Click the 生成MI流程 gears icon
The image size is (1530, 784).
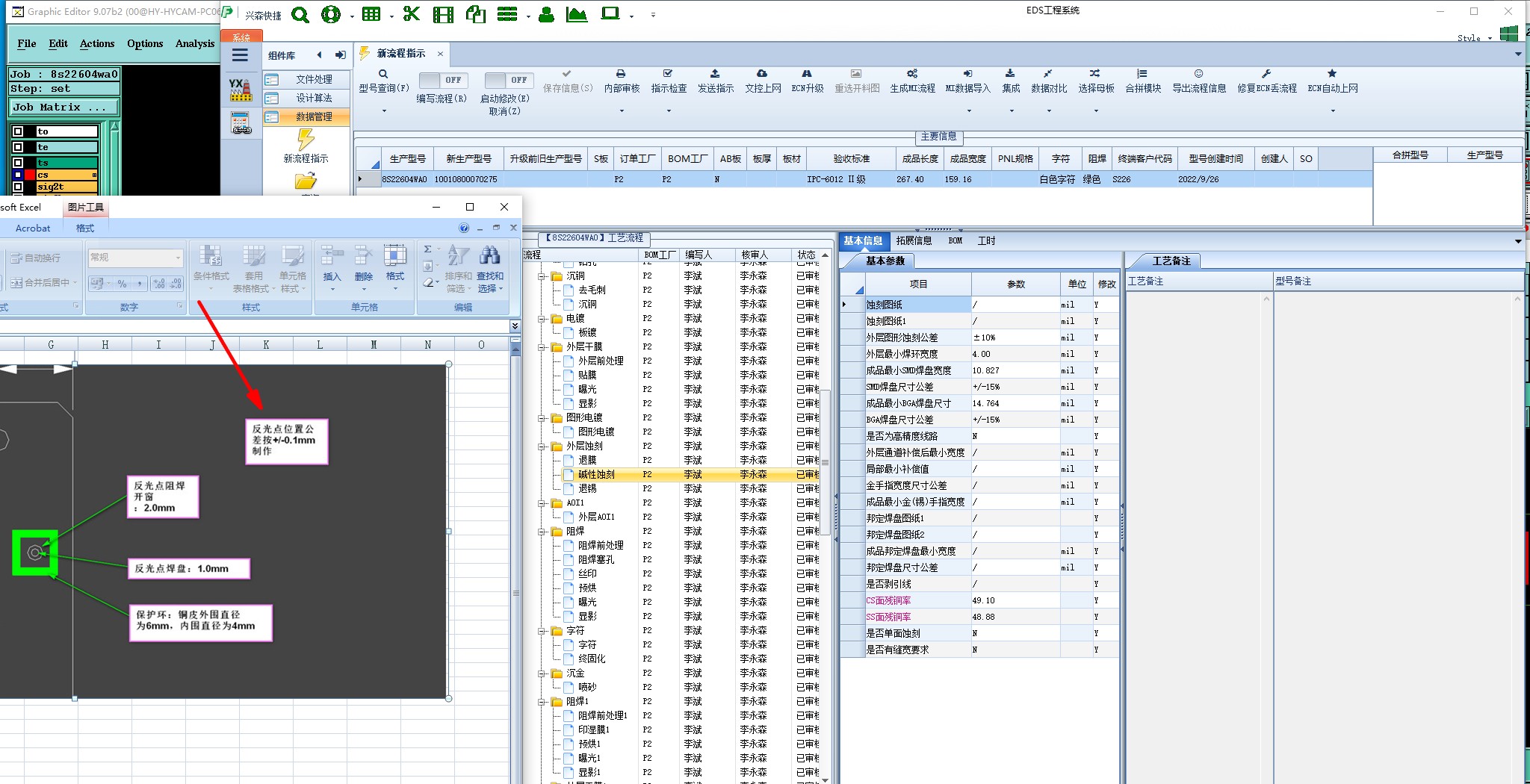coord(912,74)
